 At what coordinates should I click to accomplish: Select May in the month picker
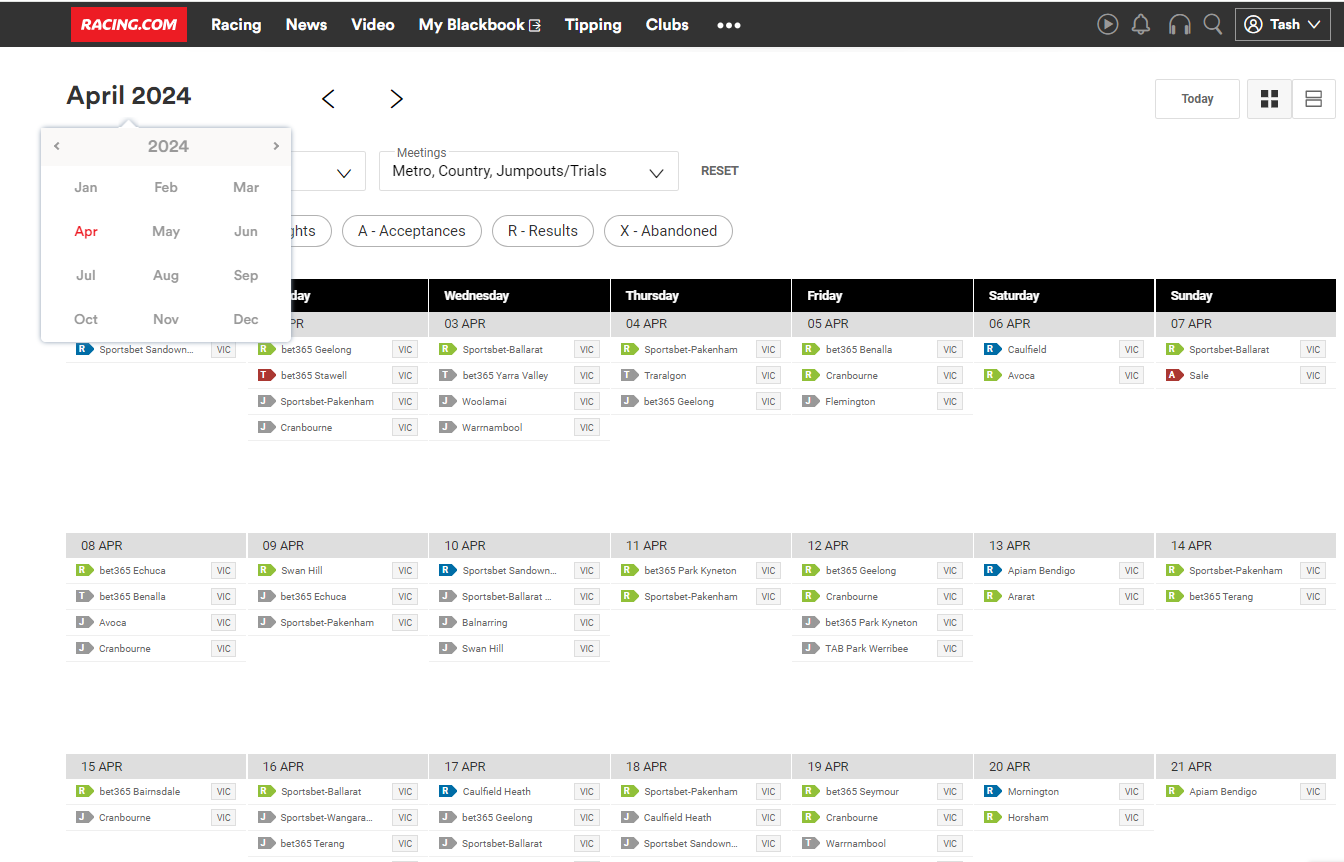click(x=165, y=231)
